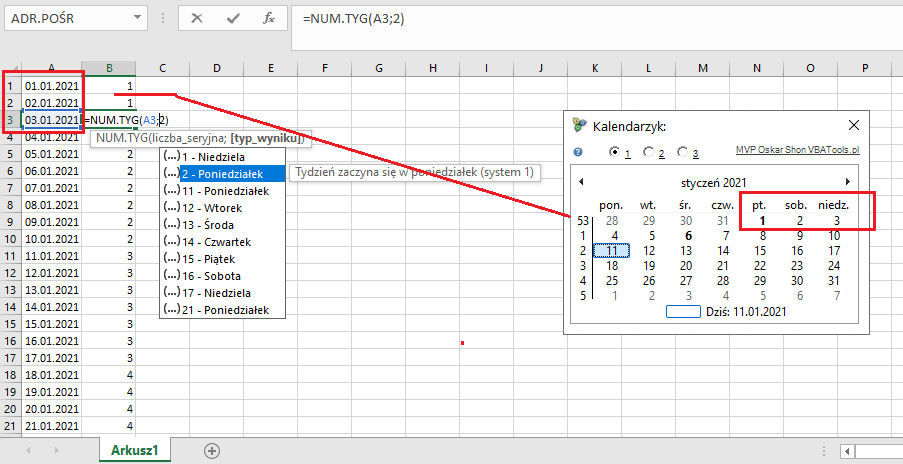This screenshot has height=464, width=903.
Task: Add a new sheet with plus icon
Action: [x=212, y=451]
